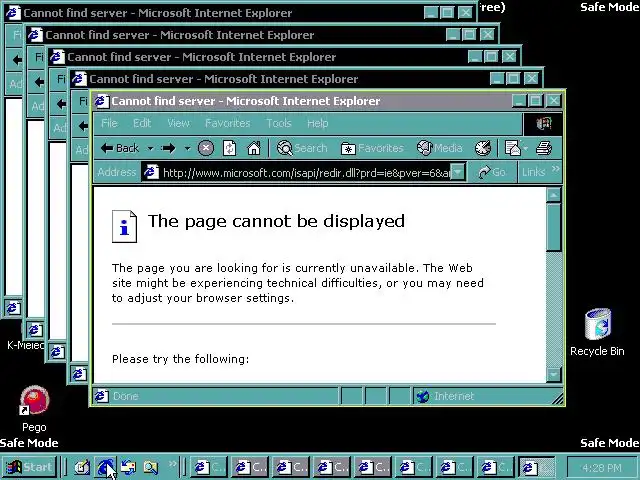Screen dimensions: 640x480
Task: Click the magnifier quick launch icon
Action: pyautogui.click(x=151, y=467)
